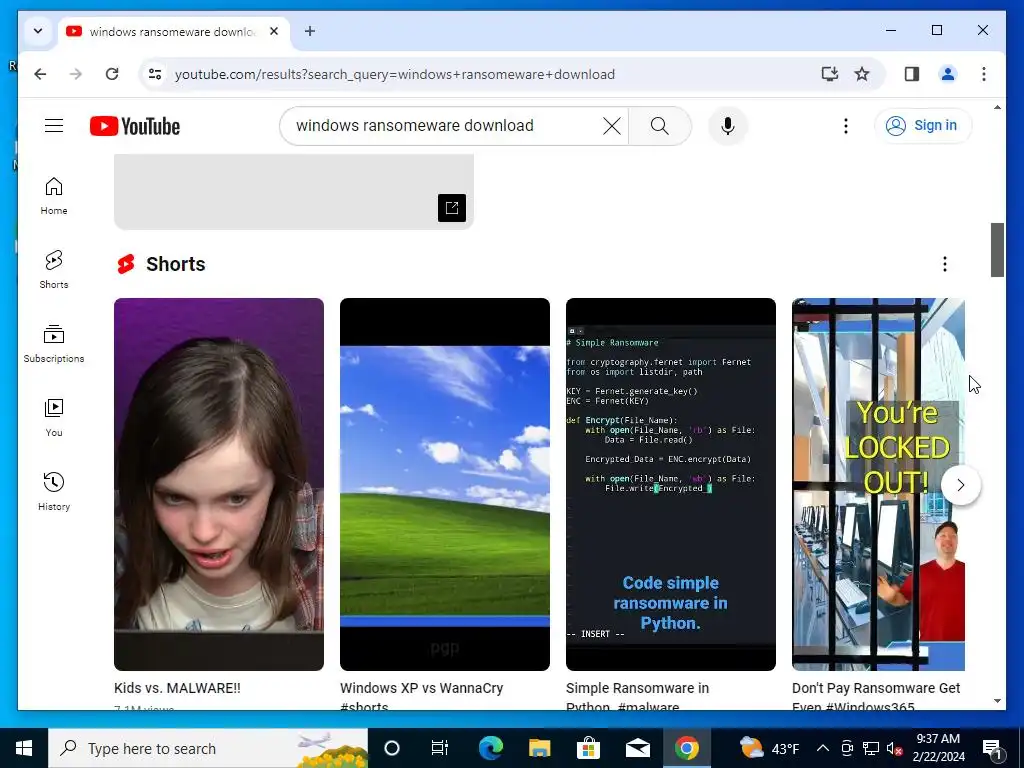This screenshot has width=1024, height=768.
Task: Open Mail app from taskbar
Action: click(637, 748)
